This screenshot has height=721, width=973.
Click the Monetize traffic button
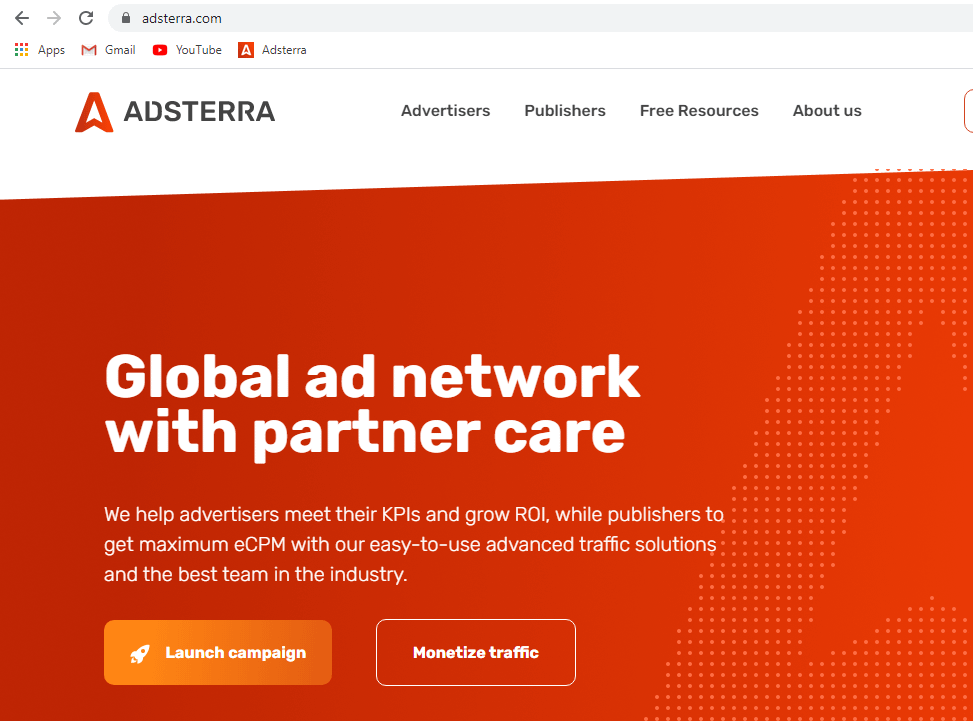476,652
